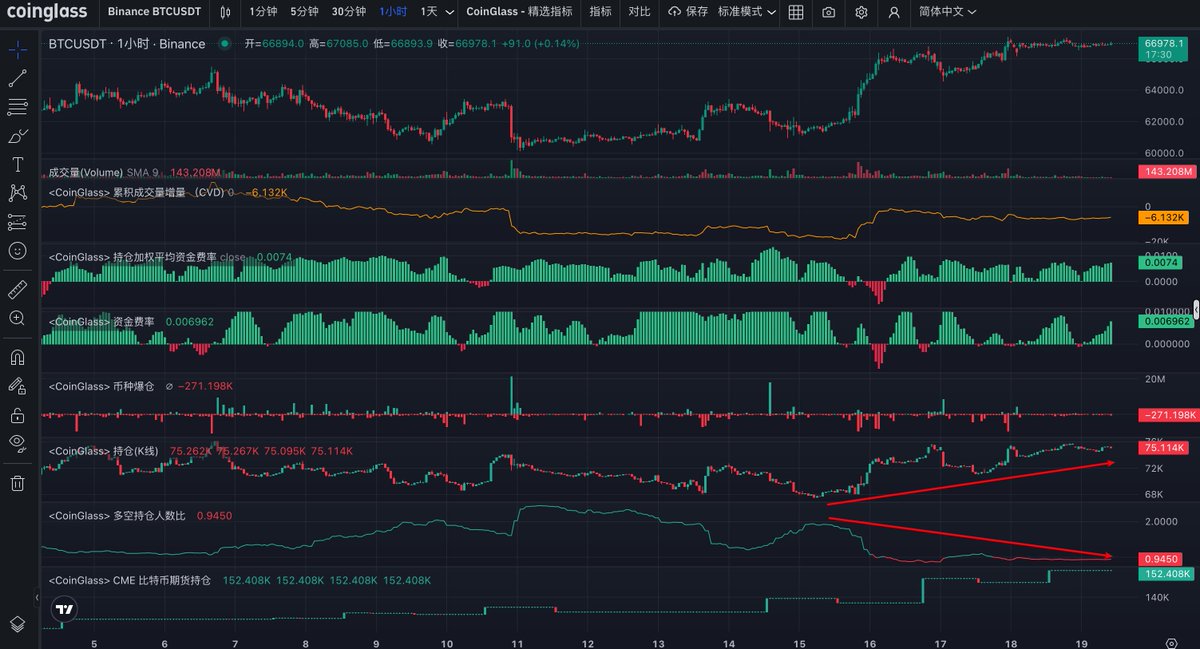Select the crosshair cursor tool
The height and width of the screenshot is (649, 1200).
tap(17, 49)
